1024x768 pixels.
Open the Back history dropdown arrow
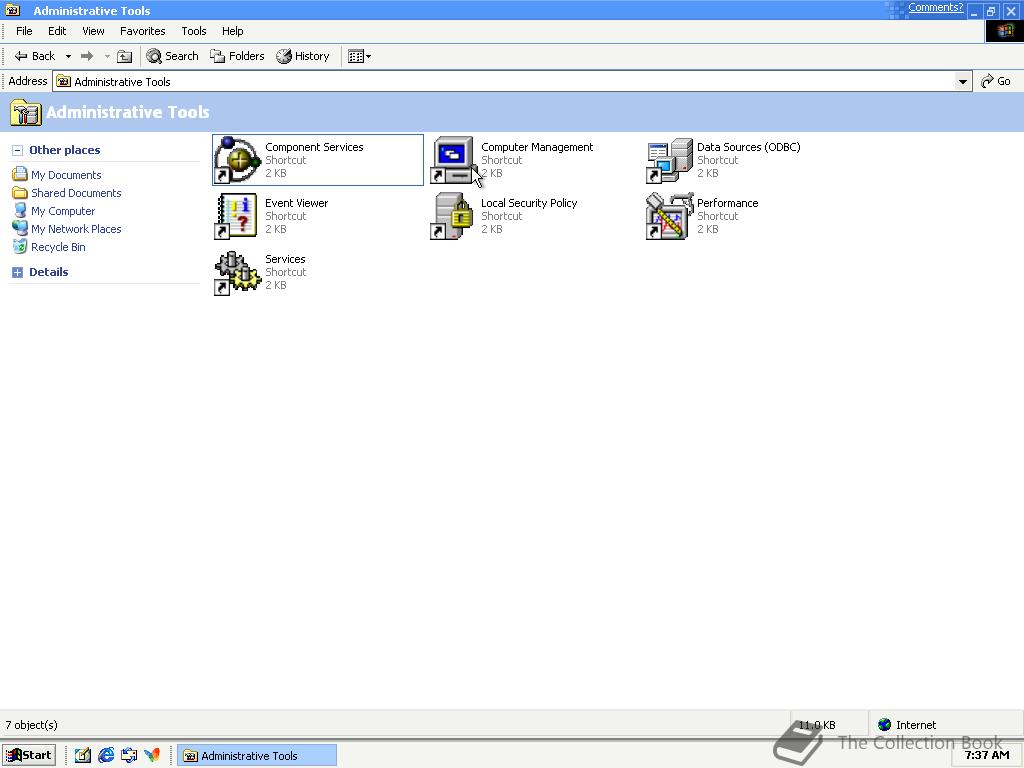point(68,56)
